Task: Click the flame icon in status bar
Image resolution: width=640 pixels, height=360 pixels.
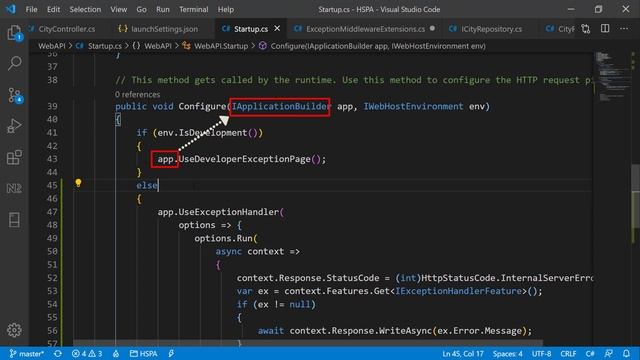Action: 116,353
